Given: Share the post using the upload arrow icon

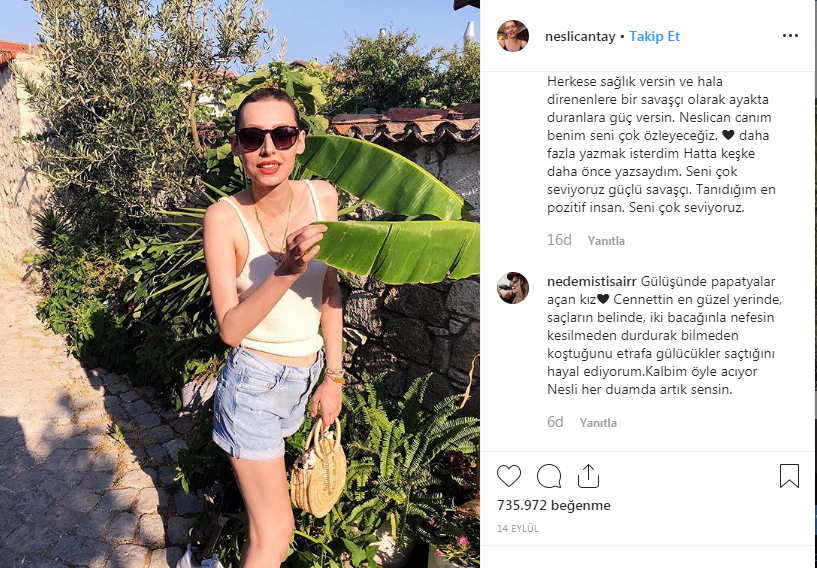Looking at the screenshot, I should pyautogui.click(x=588, y=476).
